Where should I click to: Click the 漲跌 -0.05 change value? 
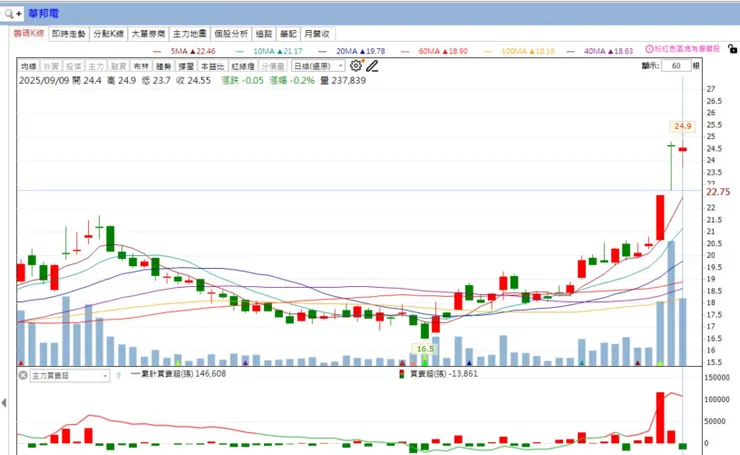pyautogui.click(x=243, y=80)
